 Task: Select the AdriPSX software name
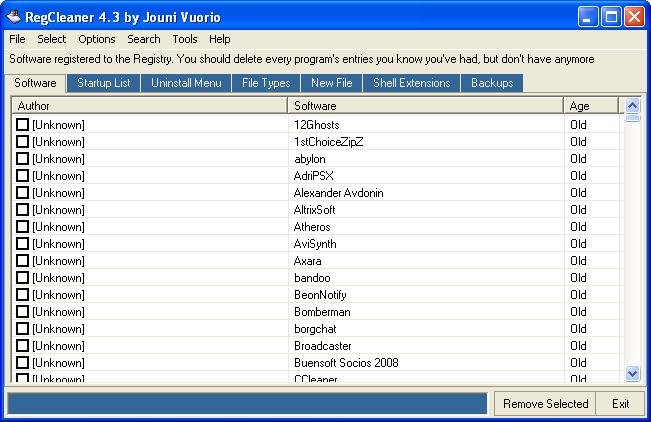(x=313, y=176)
